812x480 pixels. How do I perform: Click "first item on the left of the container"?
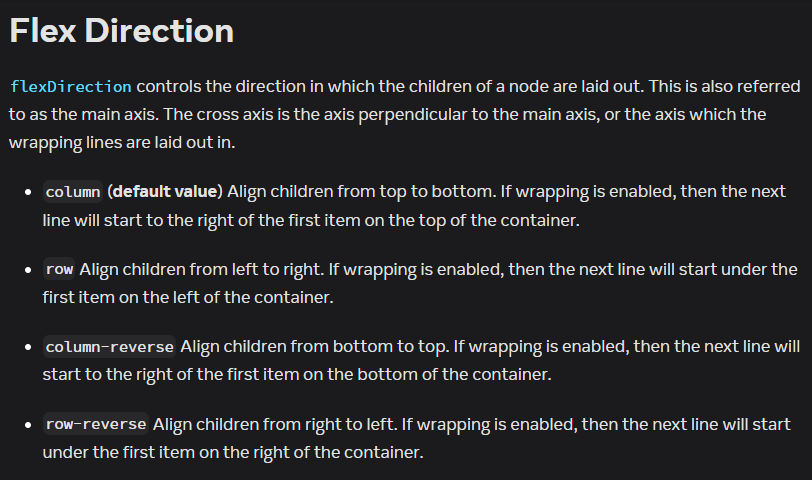(x=186, y=297)
